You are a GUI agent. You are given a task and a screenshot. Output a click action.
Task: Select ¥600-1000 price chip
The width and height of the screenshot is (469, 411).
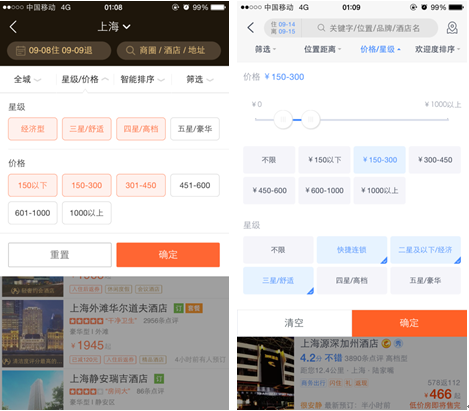tap(324, 191)
